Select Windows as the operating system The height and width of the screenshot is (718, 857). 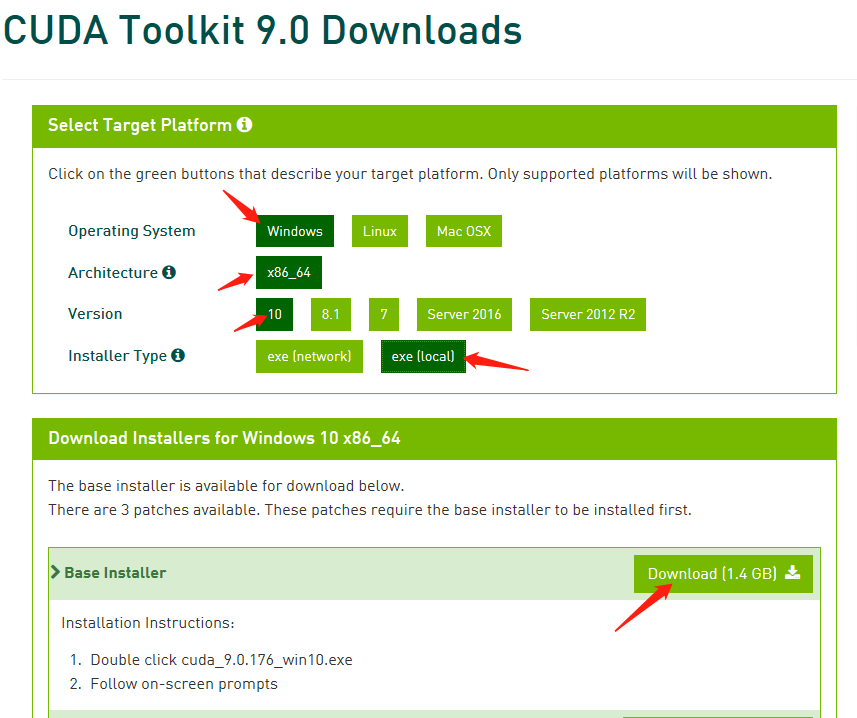(x=295, y=231)
